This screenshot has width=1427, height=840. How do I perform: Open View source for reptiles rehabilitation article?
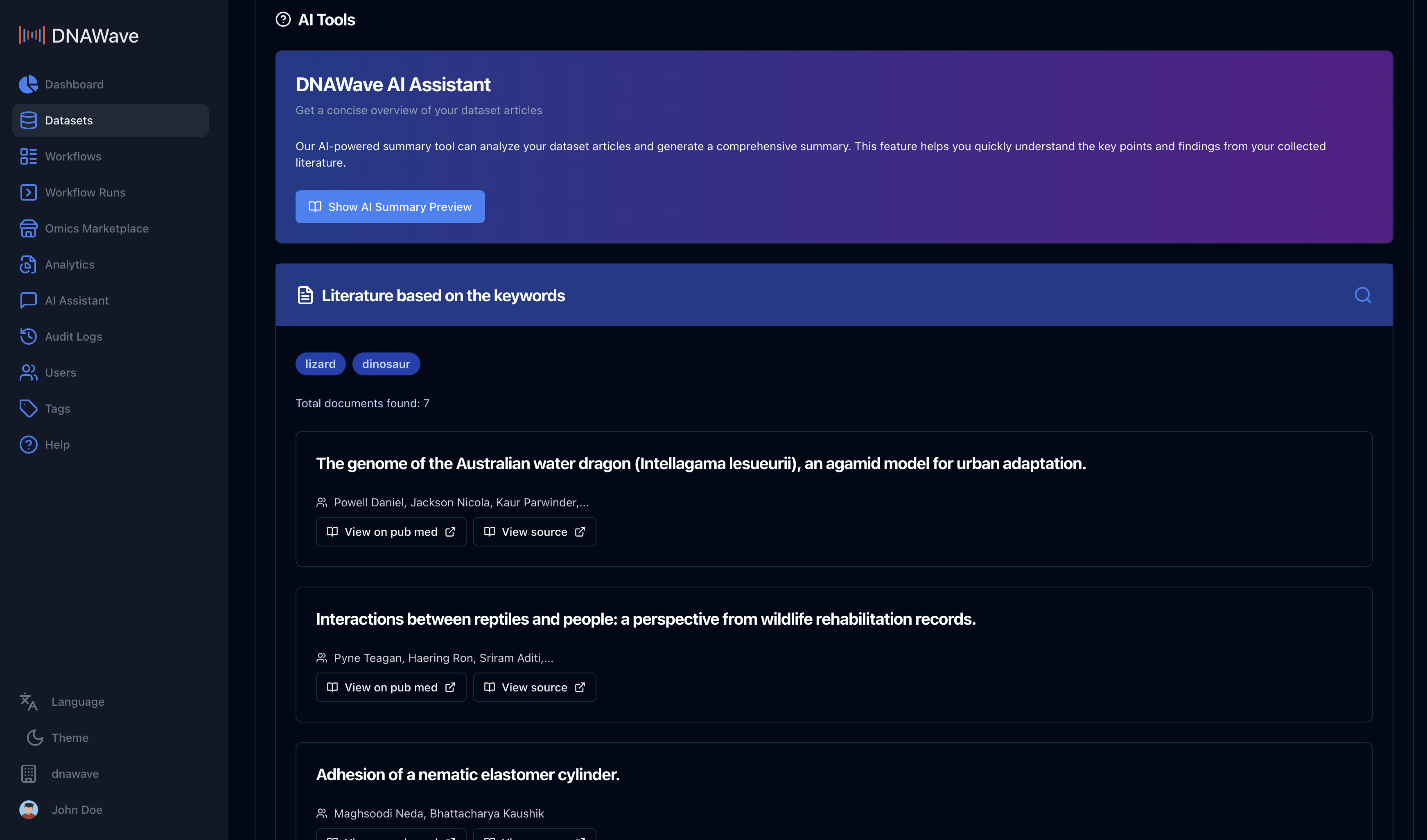pos(534,687)
